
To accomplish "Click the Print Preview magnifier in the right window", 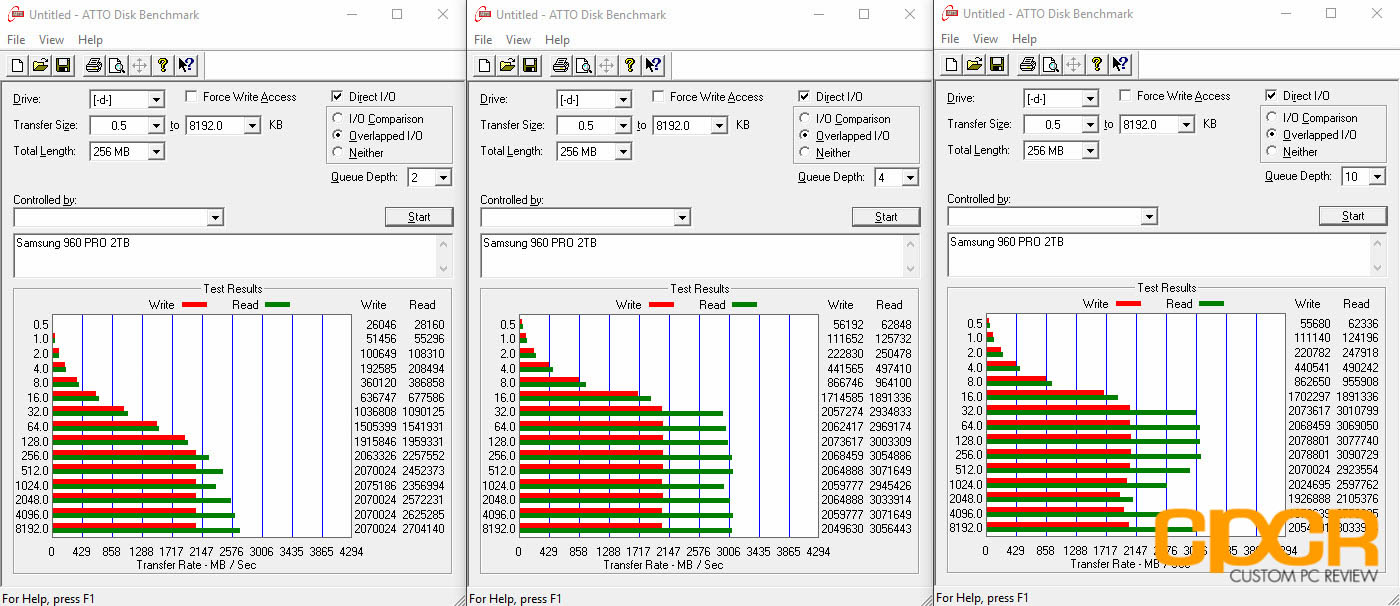I will 1050,65.
